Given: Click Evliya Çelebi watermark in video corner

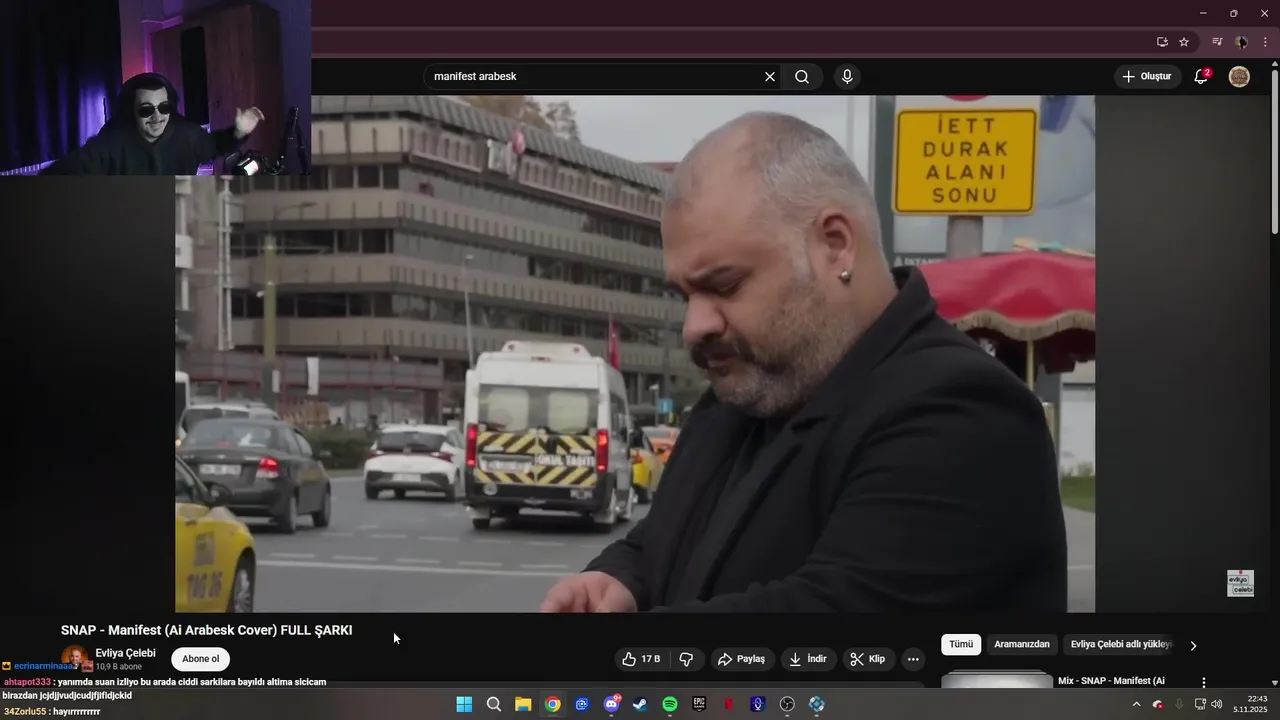Looking at the screenshot, I should 1240,584.
